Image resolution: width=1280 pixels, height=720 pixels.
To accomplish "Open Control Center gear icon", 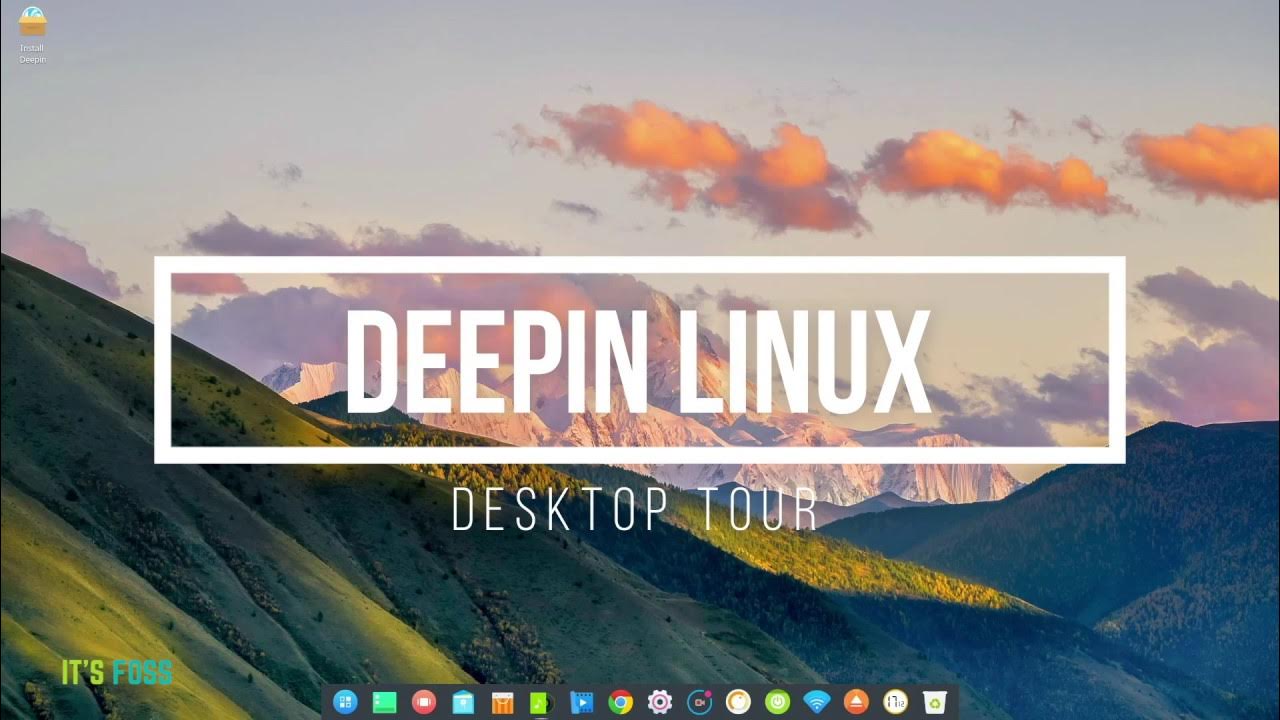I will point(659,702).
